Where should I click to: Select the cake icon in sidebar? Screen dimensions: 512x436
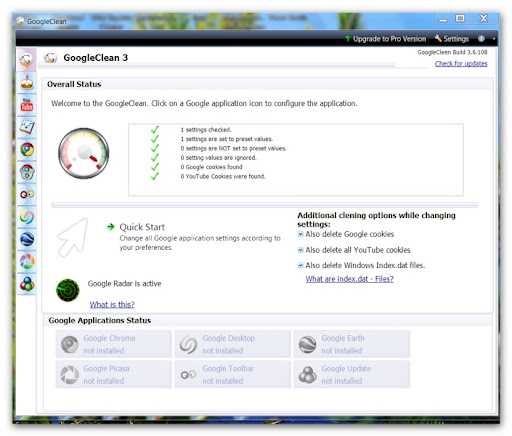27,82
